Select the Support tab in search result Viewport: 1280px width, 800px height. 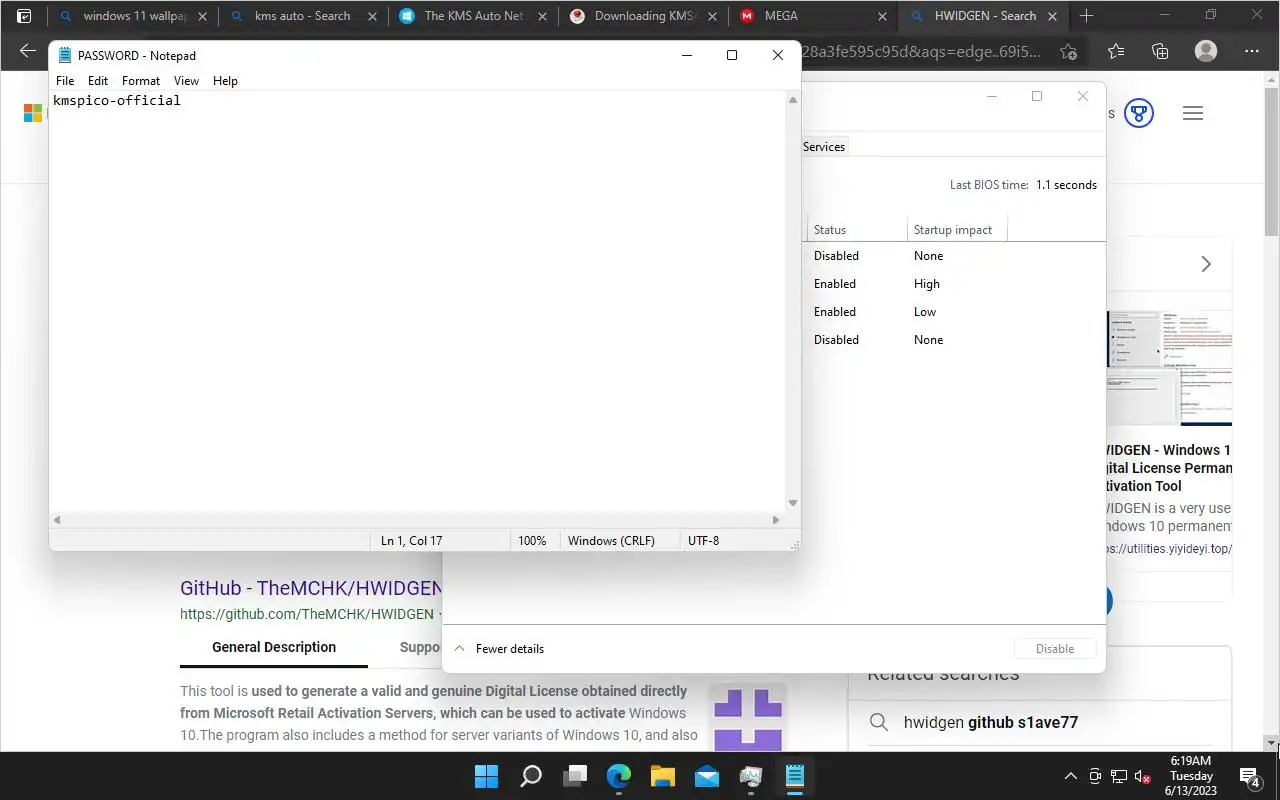pyautogui.click(x=420, y=647)
